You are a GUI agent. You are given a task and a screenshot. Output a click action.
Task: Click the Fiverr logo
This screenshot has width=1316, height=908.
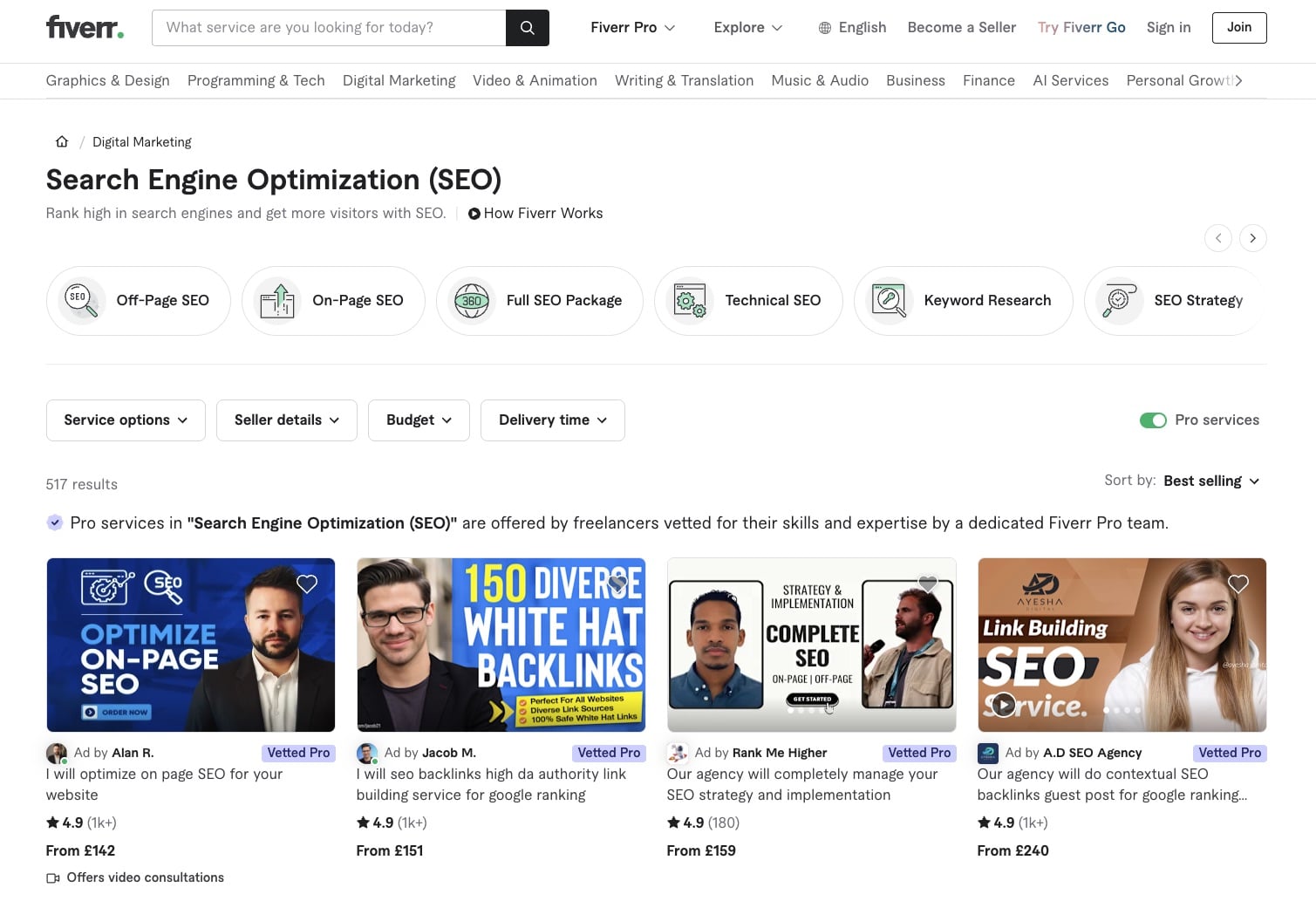(85, 27)
